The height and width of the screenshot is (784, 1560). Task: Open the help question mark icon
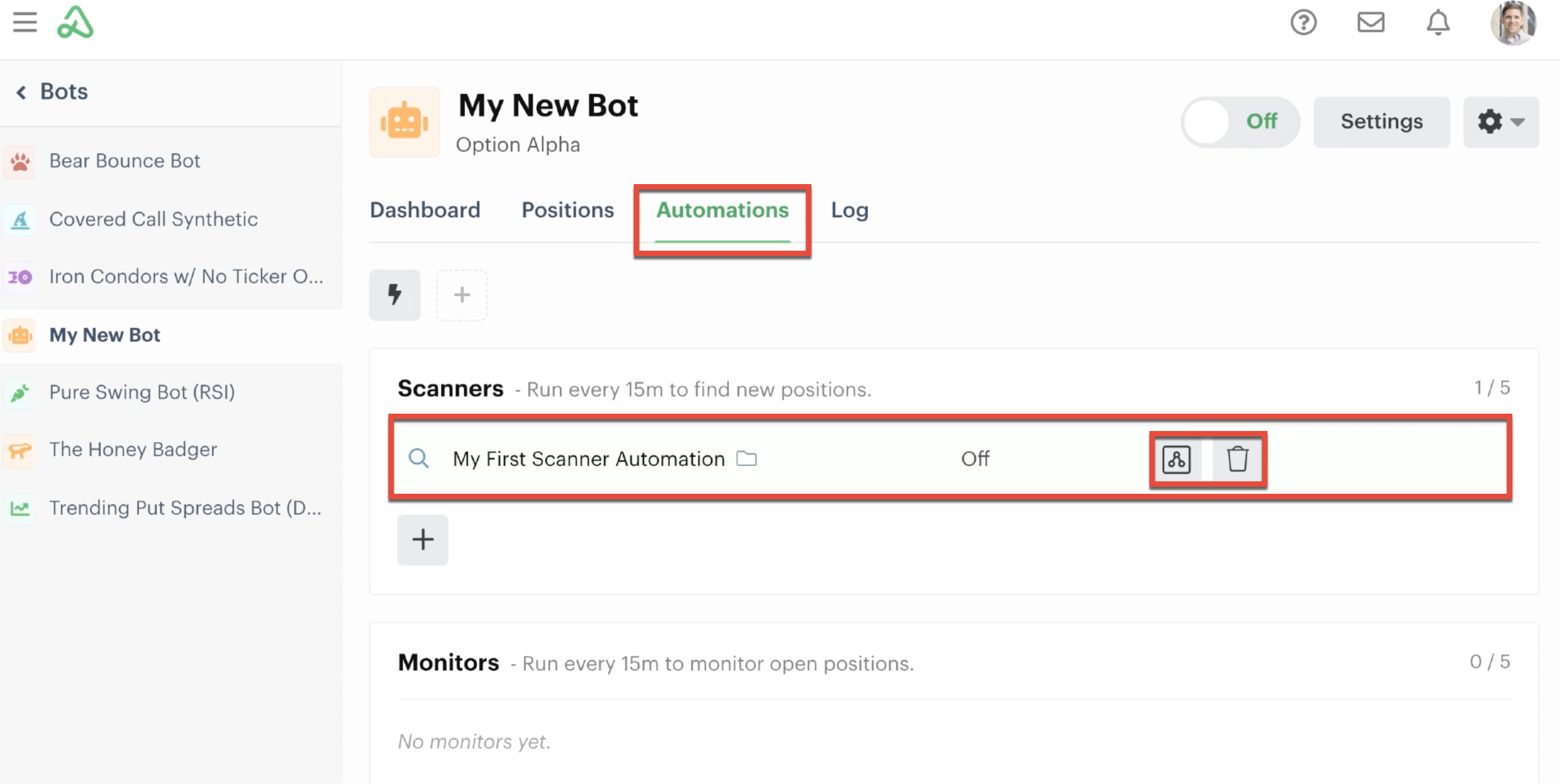[1303, 23]
